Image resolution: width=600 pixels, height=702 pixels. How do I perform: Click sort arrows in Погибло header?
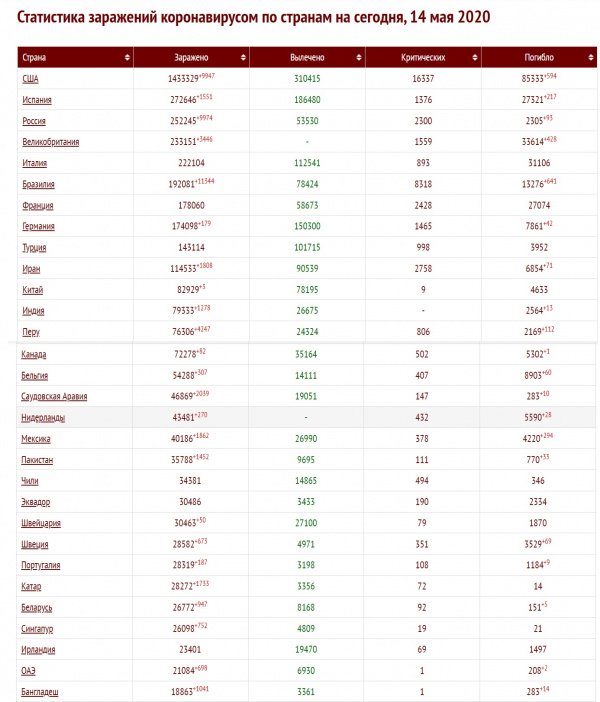[591, 58]
